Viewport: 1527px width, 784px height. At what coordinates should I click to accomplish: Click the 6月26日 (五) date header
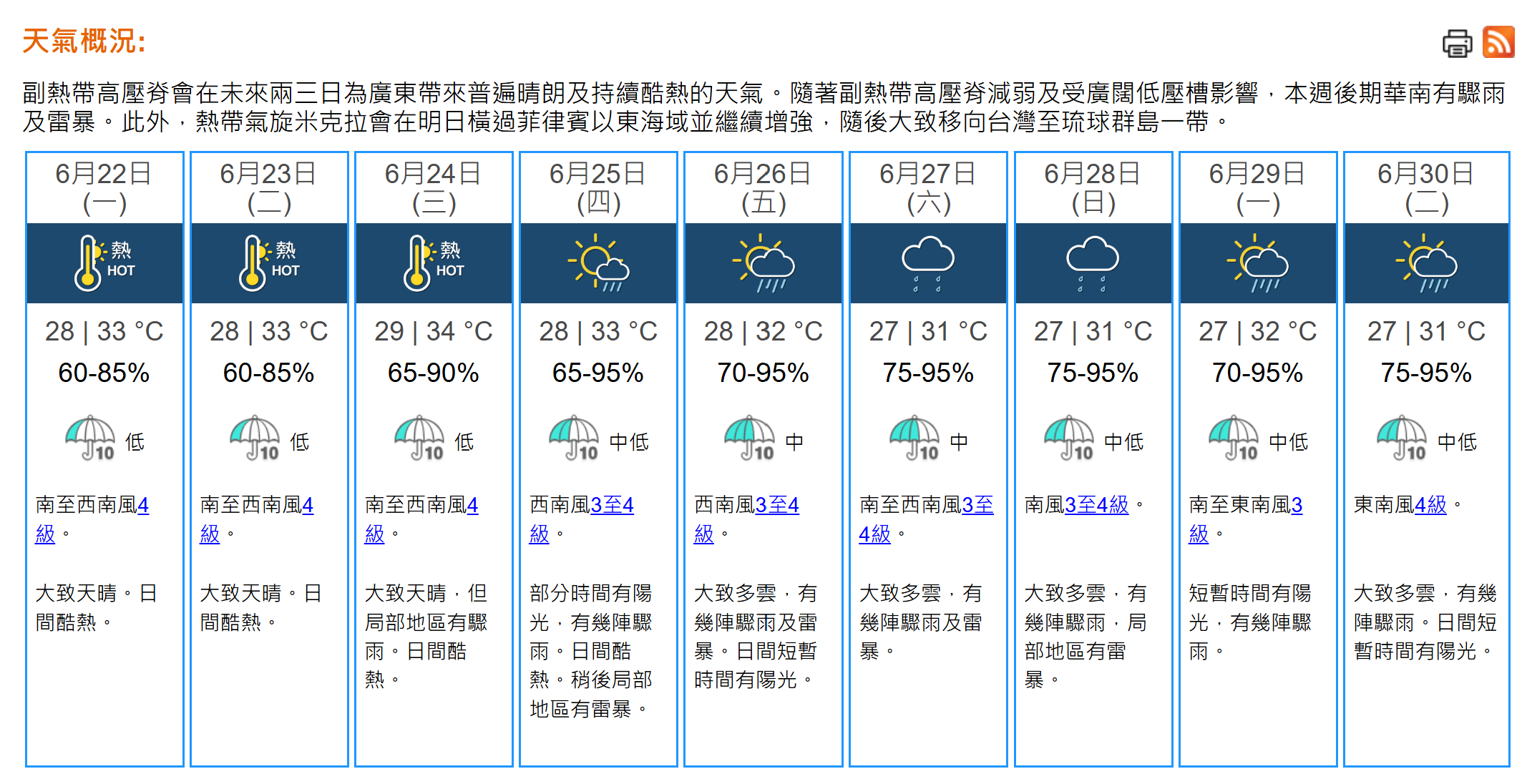click(x=763, y=188)
